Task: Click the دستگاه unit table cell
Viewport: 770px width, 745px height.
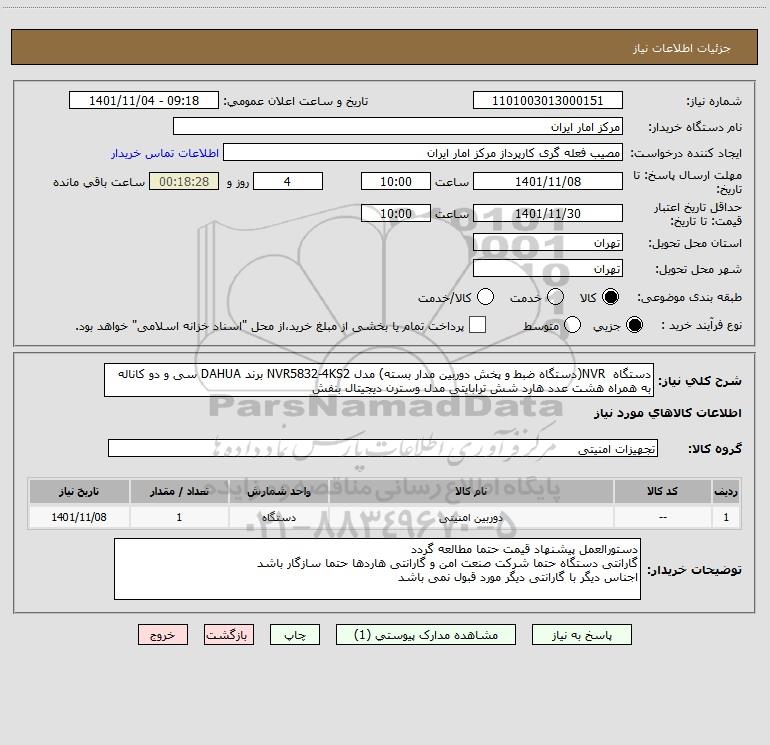Action: coord(278,518)
